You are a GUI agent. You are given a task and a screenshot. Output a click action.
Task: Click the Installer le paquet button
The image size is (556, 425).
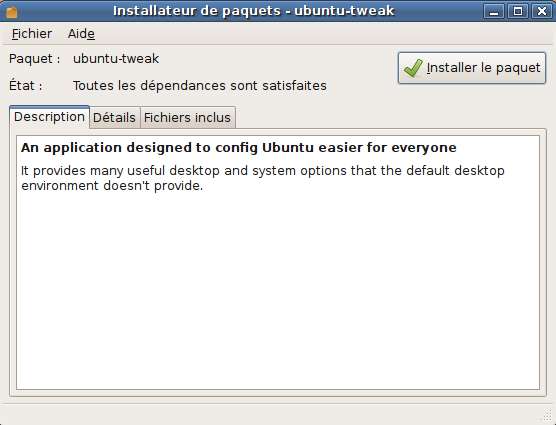(472, 68)
